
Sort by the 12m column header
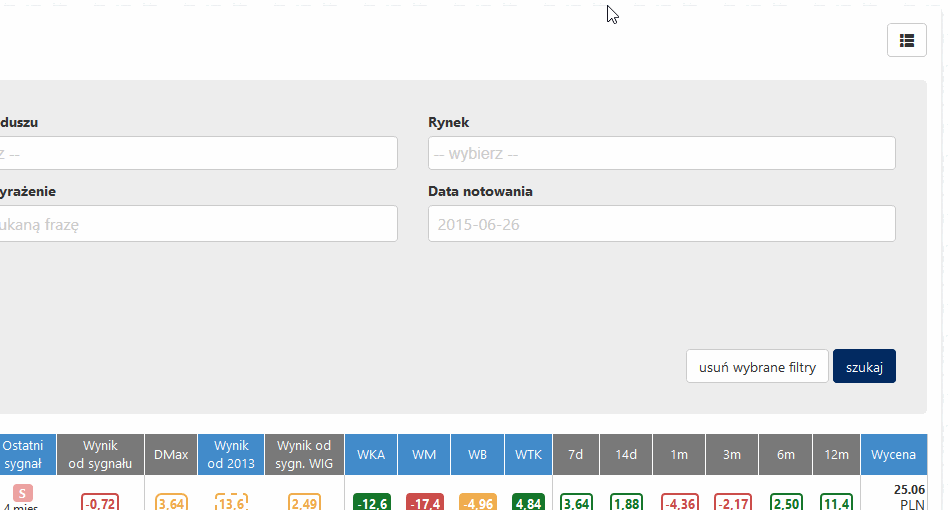pos(836,454)
